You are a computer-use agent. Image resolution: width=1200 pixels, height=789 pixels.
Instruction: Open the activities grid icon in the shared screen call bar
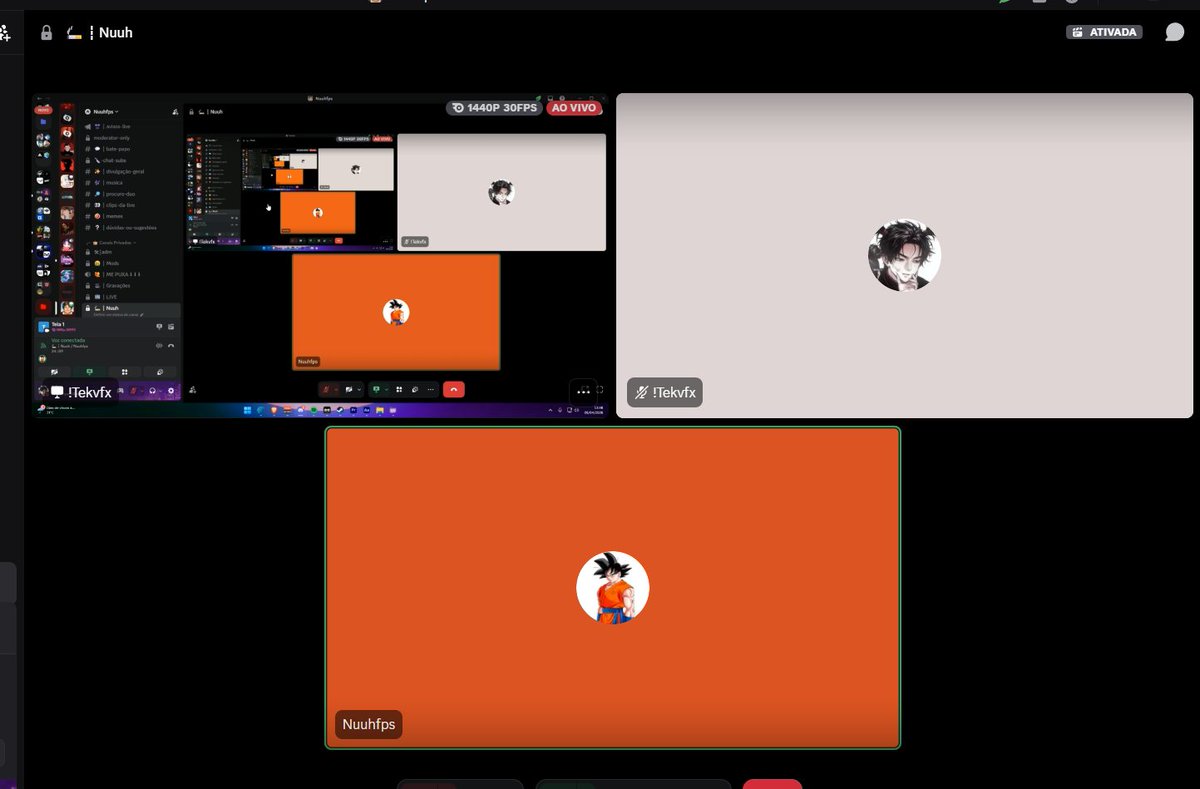pyautogui.click(x=399, y=389)
